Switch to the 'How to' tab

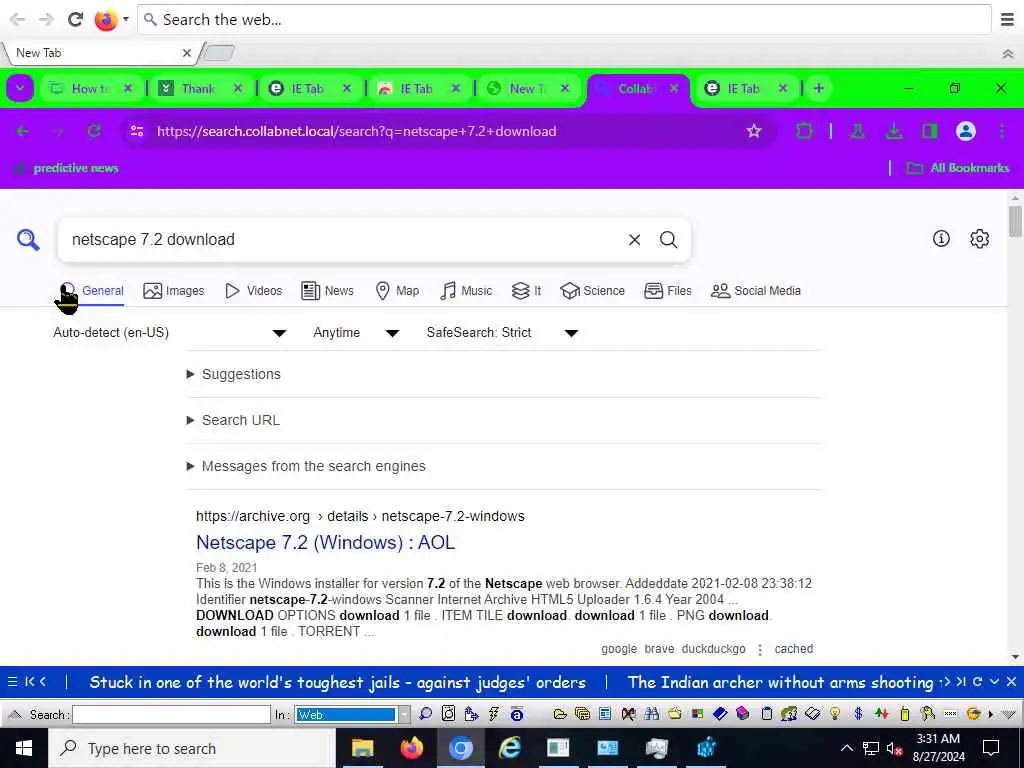(x=91, y=88)
